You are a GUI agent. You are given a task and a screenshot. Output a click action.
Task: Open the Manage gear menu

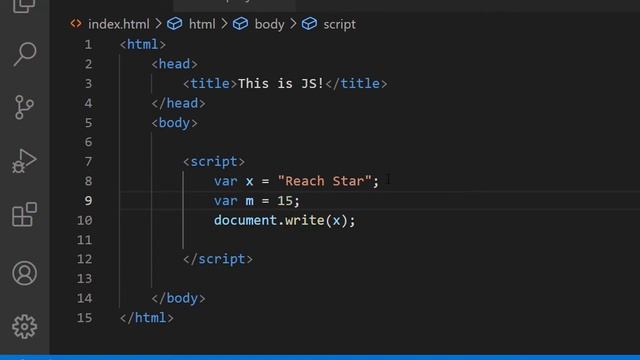coord(24,327)
